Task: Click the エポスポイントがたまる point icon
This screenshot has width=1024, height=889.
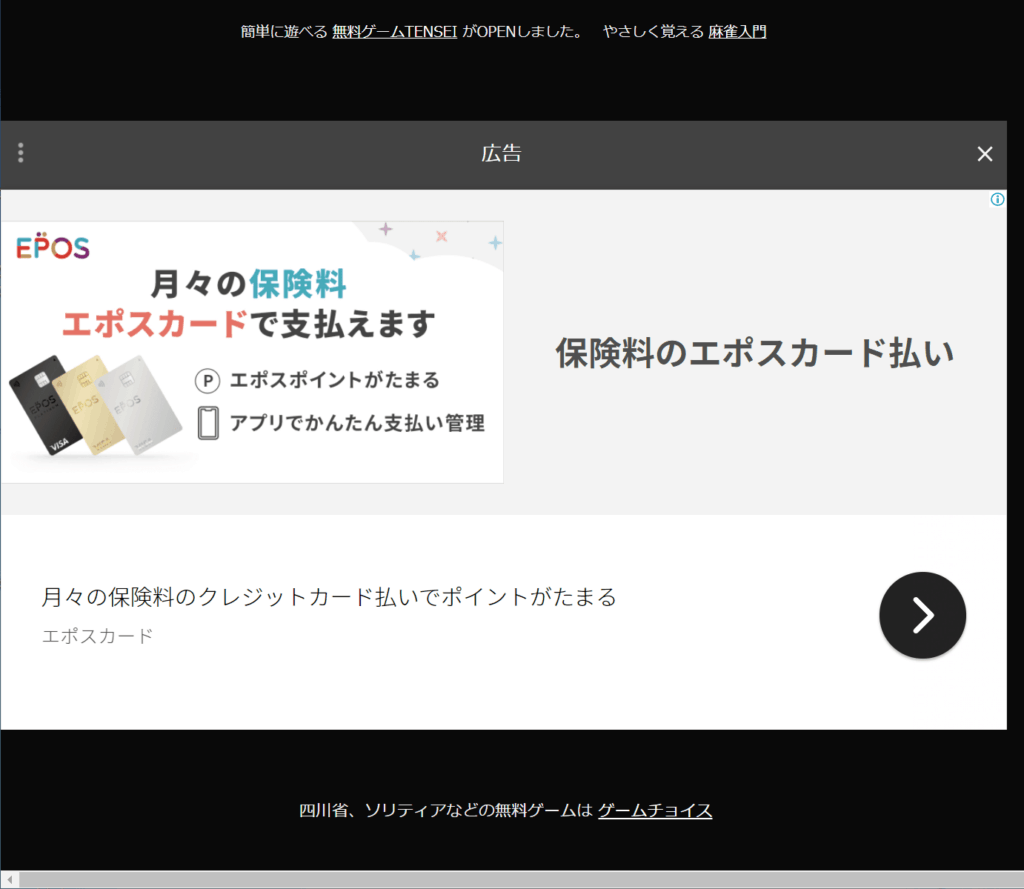Action: [x=208, y=381]
